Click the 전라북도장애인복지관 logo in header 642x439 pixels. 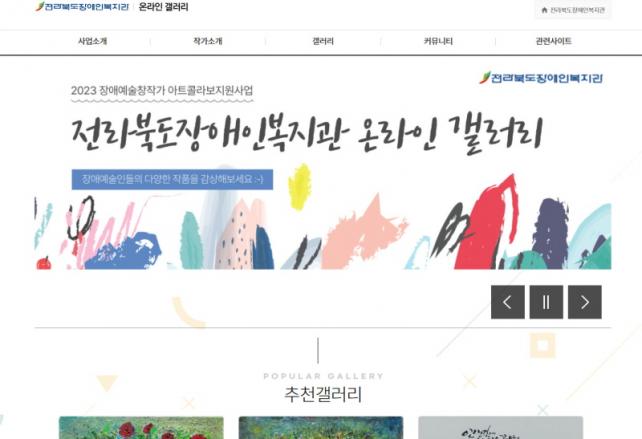click(82, 7)
